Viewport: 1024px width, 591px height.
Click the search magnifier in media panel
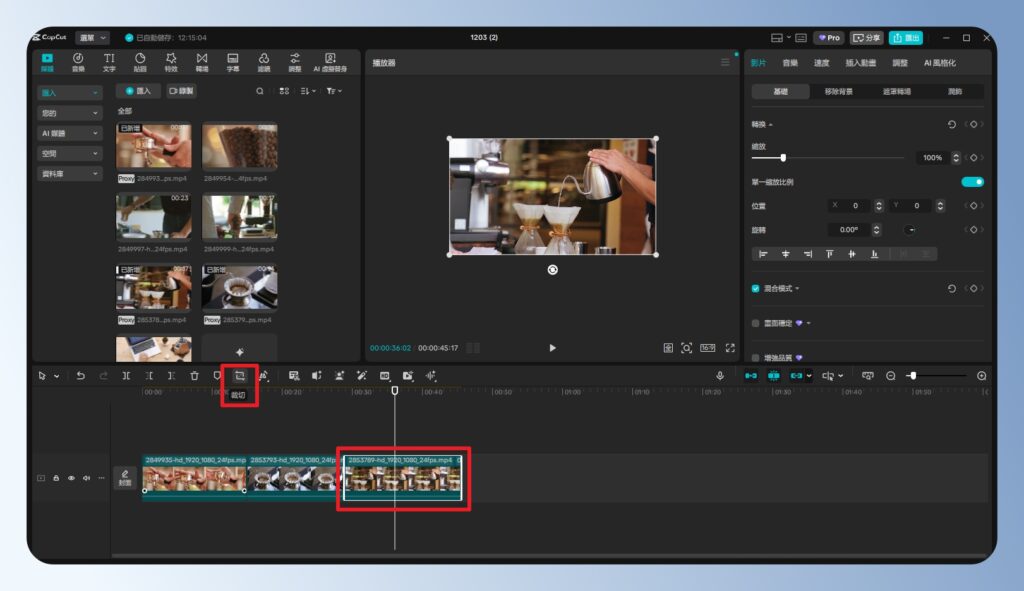tap(260, 91)
